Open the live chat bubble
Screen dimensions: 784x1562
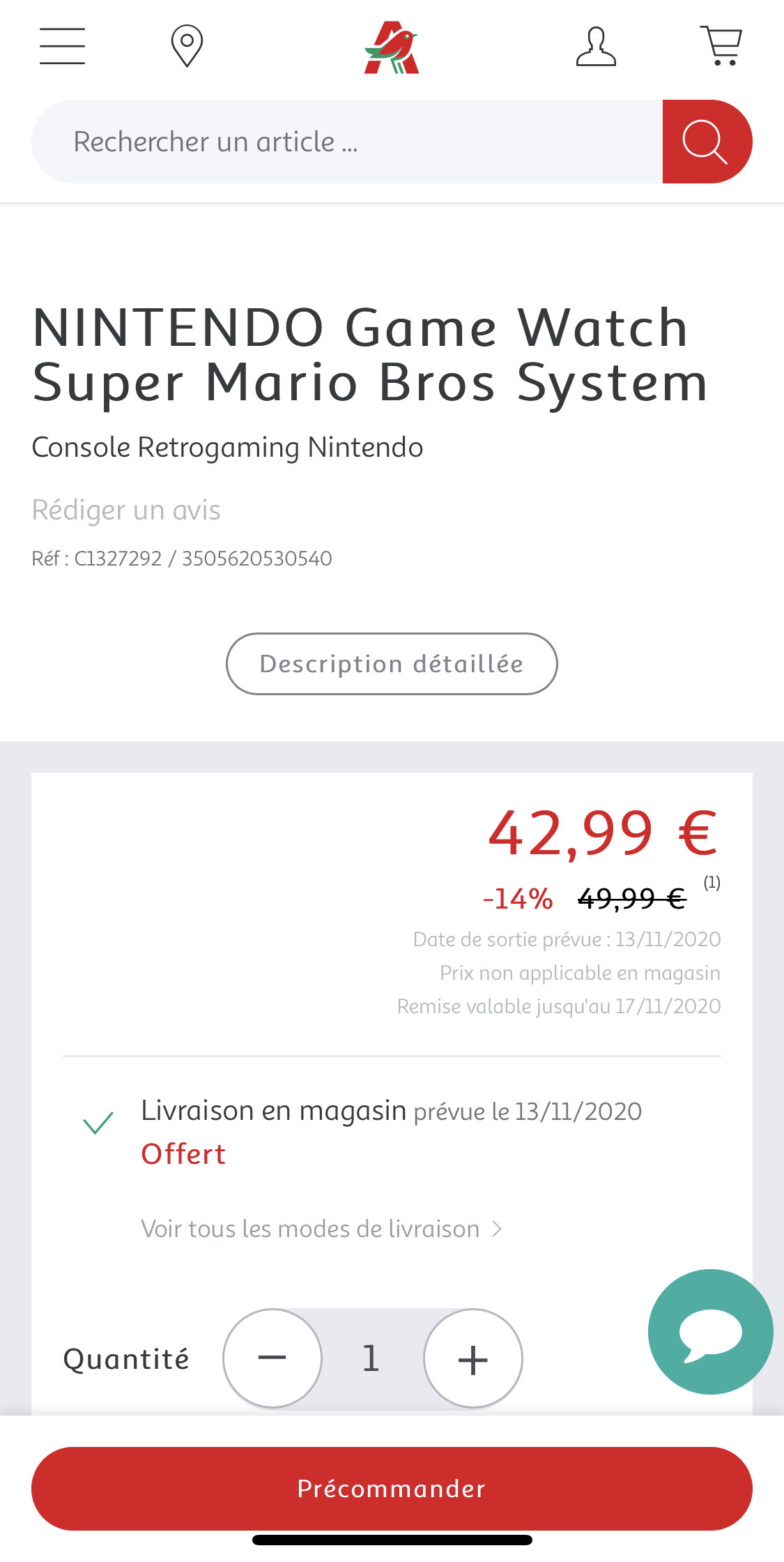710,1332
